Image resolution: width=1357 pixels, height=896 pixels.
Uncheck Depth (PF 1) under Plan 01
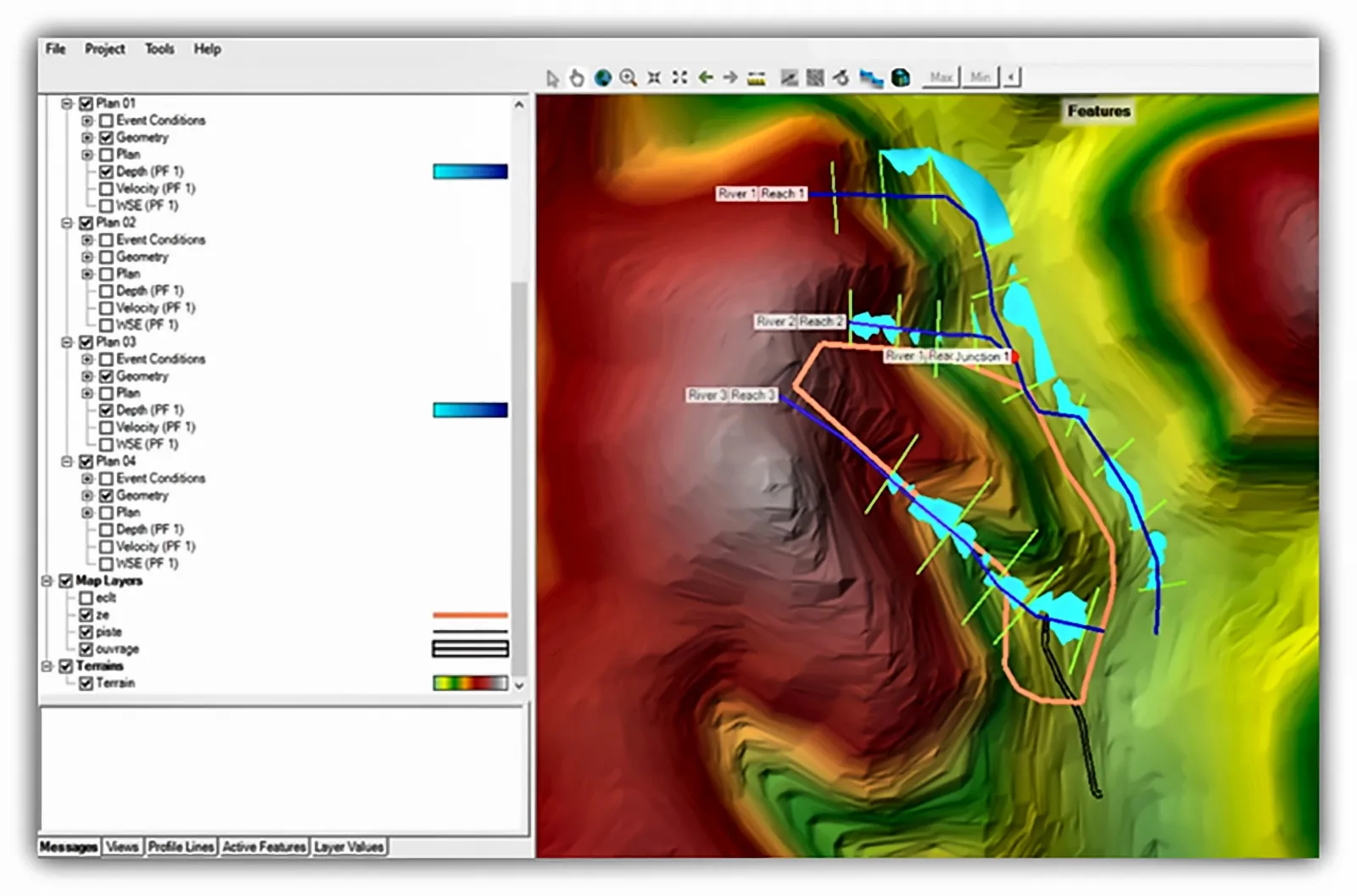pos(106,171)
